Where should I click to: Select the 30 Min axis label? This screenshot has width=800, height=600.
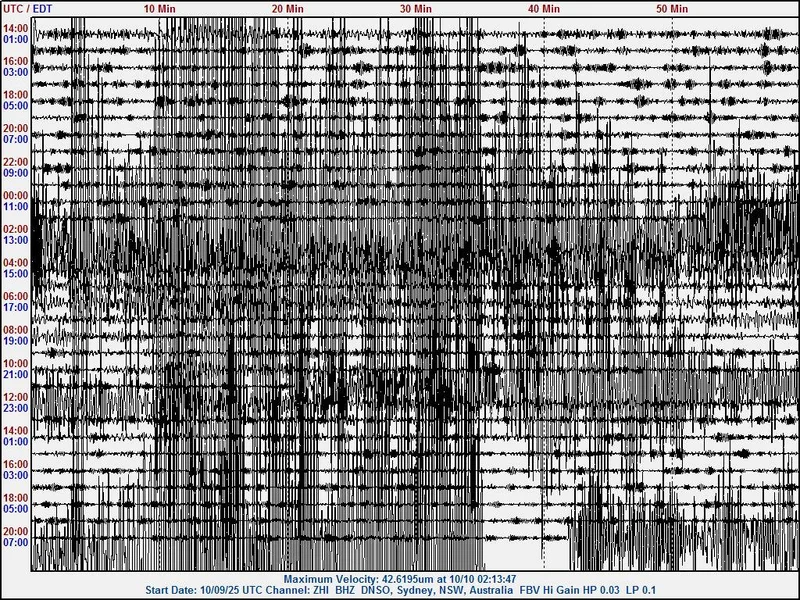(x=416, y=8)
